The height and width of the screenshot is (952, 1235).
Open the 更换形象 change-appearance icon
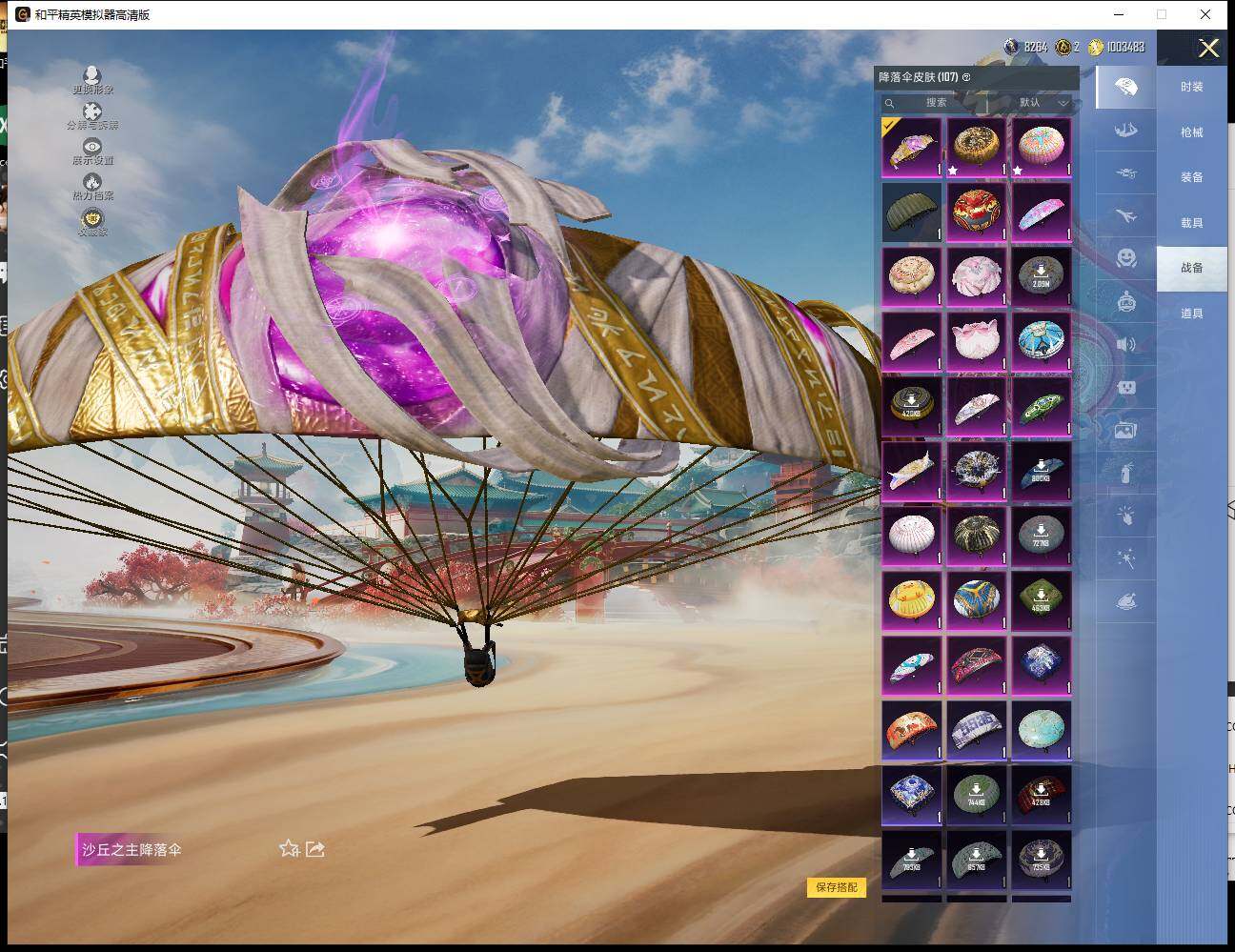[x=92, y=76]
